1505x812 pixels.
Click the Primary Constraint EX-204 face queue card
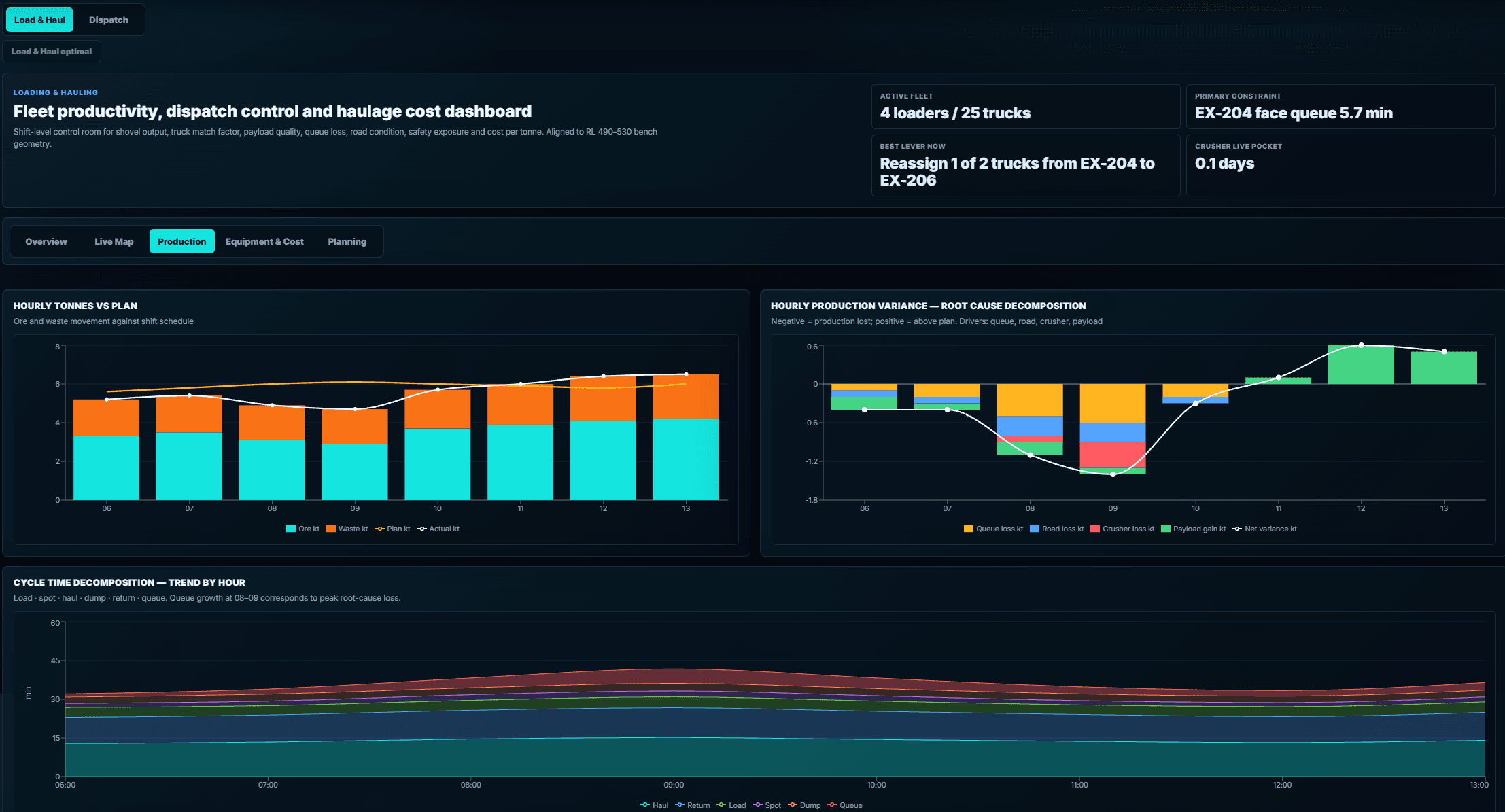click(1340, 107)
